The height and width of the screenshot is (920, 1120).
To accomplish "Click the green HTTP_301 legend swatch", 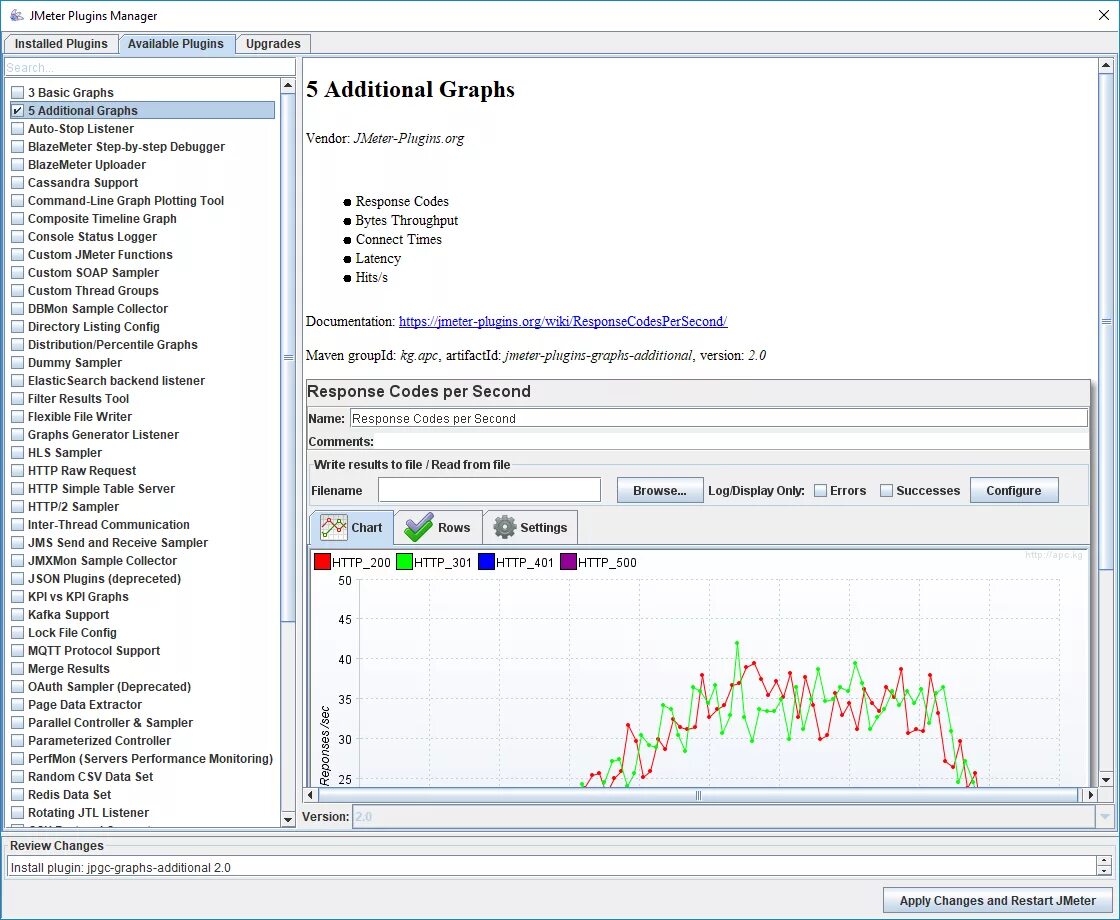I will click(404, 561).
